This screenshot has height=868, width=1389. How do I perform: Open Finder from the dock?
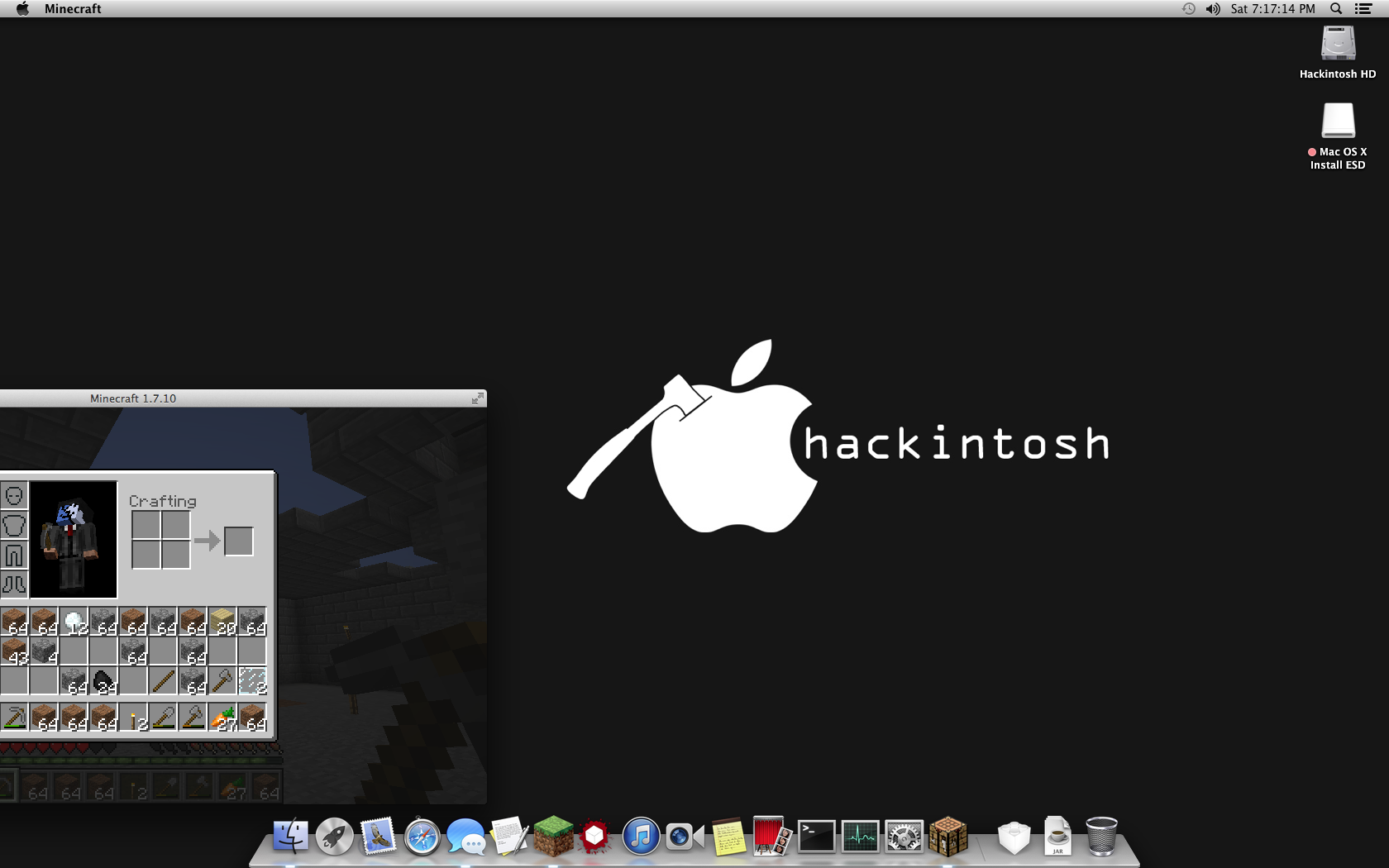pyautogui.click(x=291, y=837)
